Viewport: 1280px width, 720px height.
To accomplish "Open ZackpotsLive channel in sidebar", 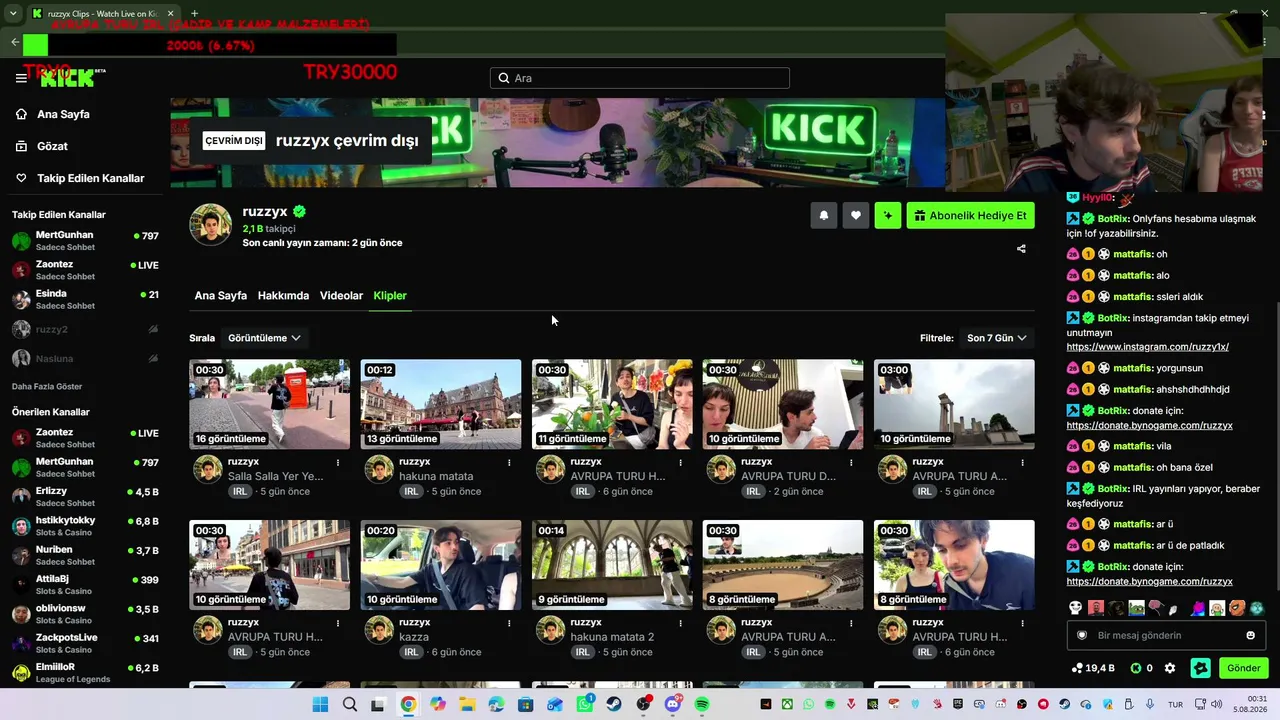I will tap(85, 643).
